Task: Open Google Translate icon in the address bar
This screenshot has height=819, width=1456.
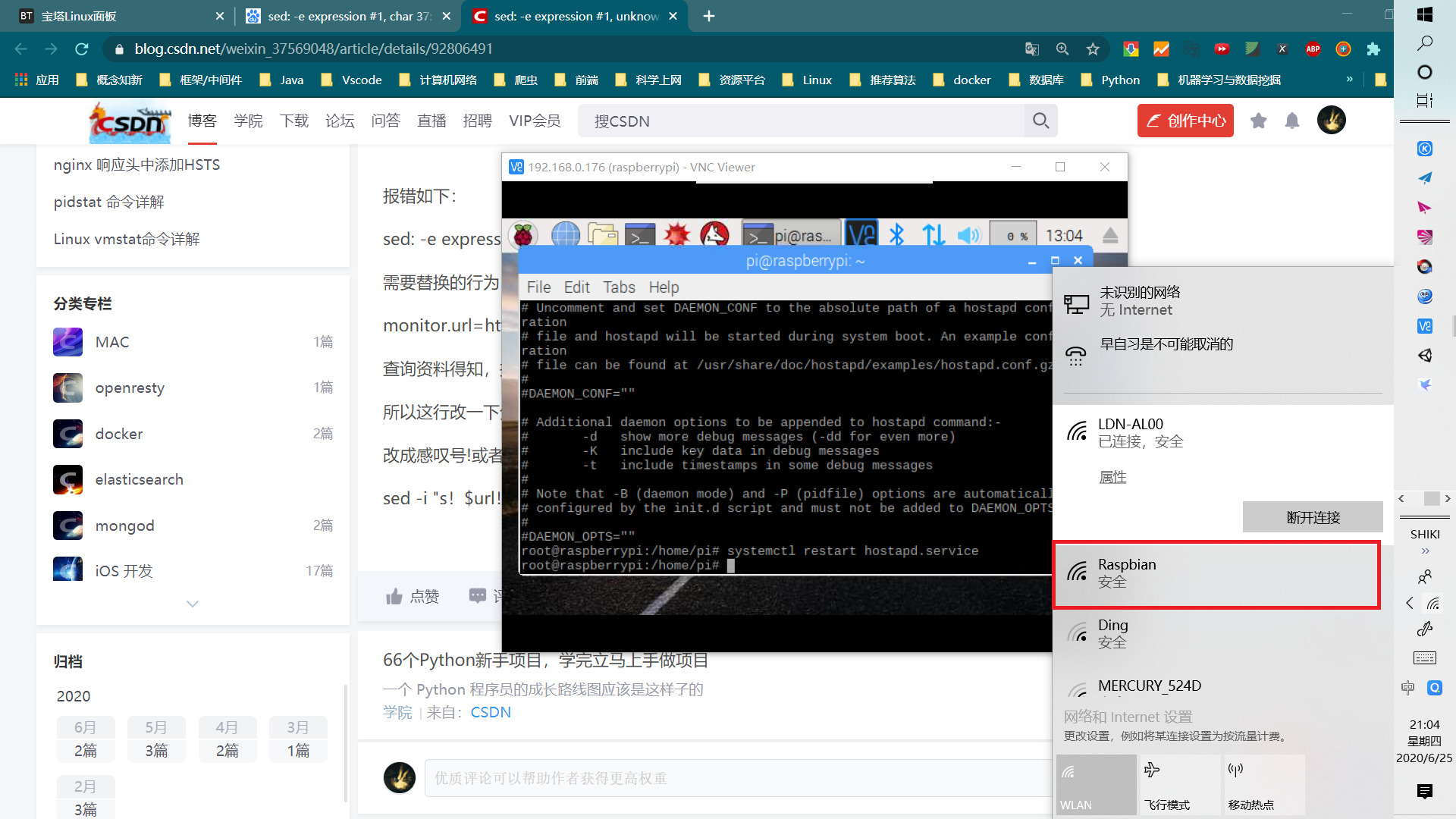Action: click(x=1031, y=48)
